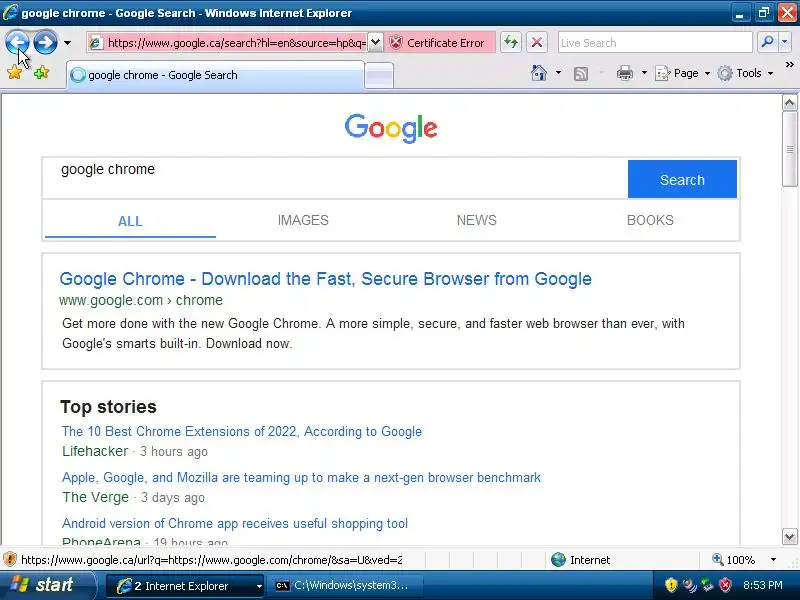Click the Certificate Error warning
This screenshot has height=600, width=800.
439,43
